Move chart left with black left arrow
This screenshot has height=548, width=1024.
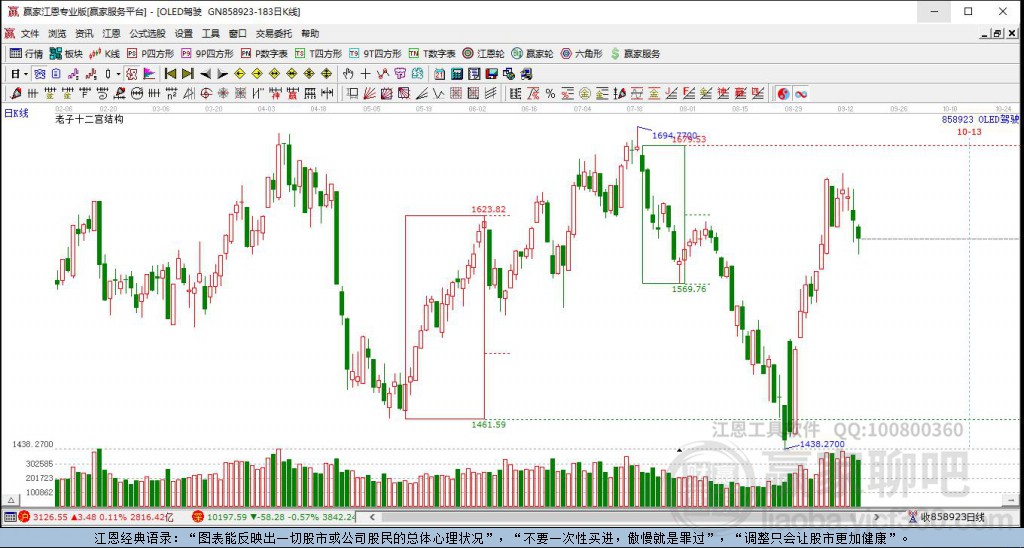[206, 74]
